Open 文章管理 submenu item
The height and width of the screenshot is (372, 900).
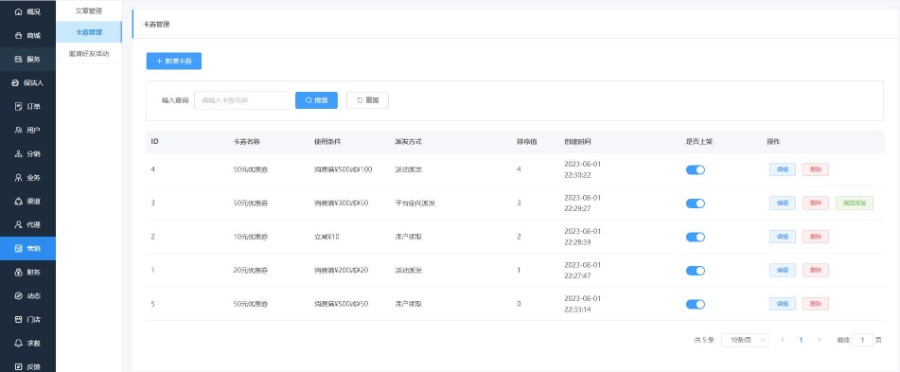tap(89, 11)
